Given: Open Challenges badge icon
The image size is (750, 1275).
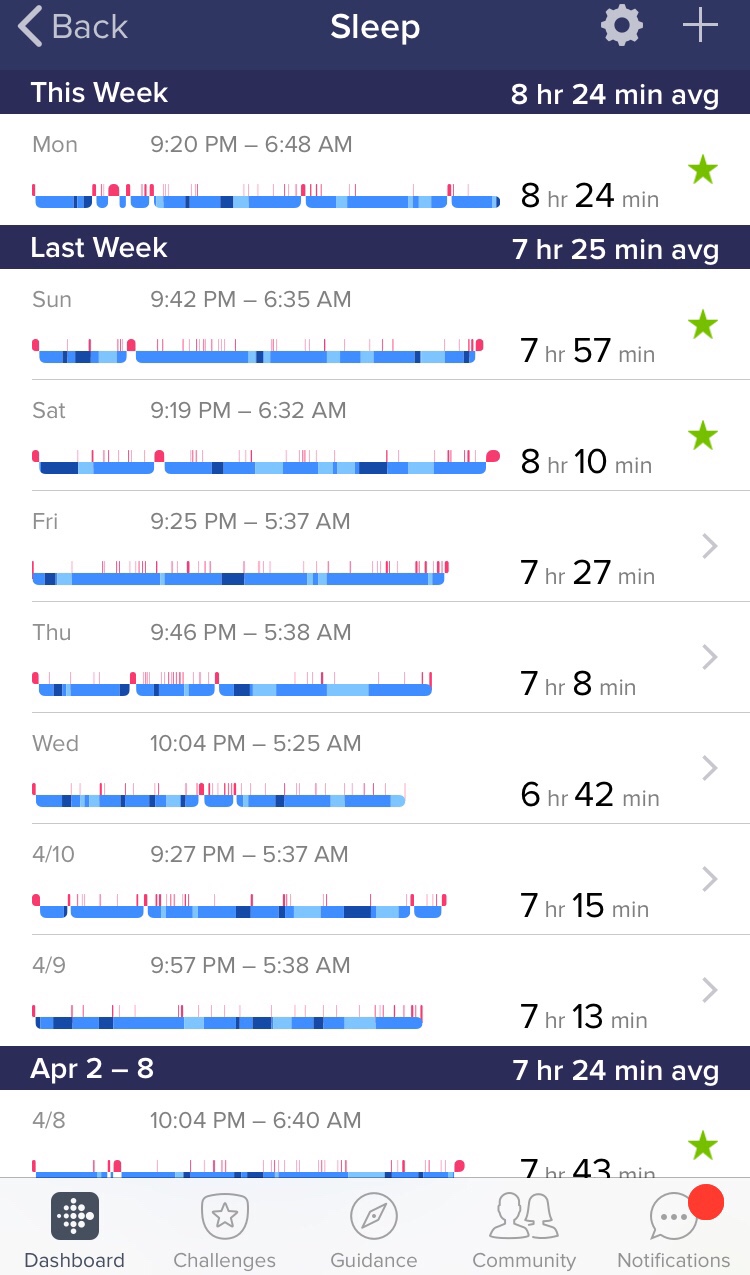Looking at the screenshot, I should (224, 1217).
